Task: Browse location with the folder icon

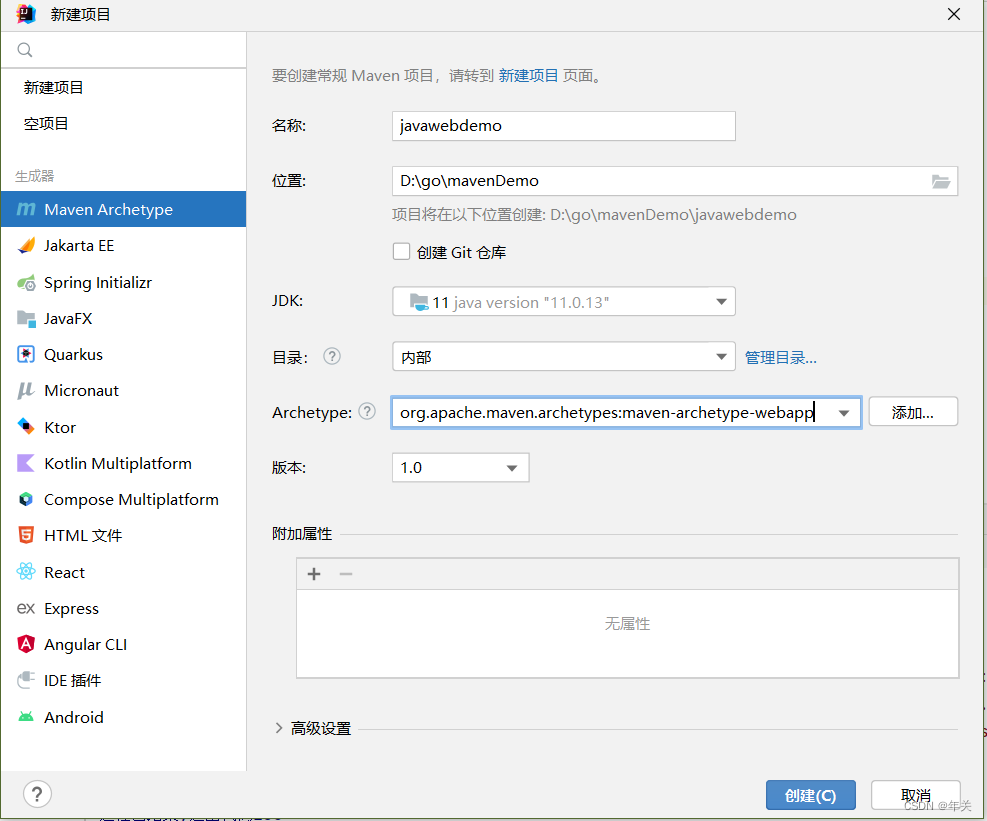Action: (x=940, y=181)
